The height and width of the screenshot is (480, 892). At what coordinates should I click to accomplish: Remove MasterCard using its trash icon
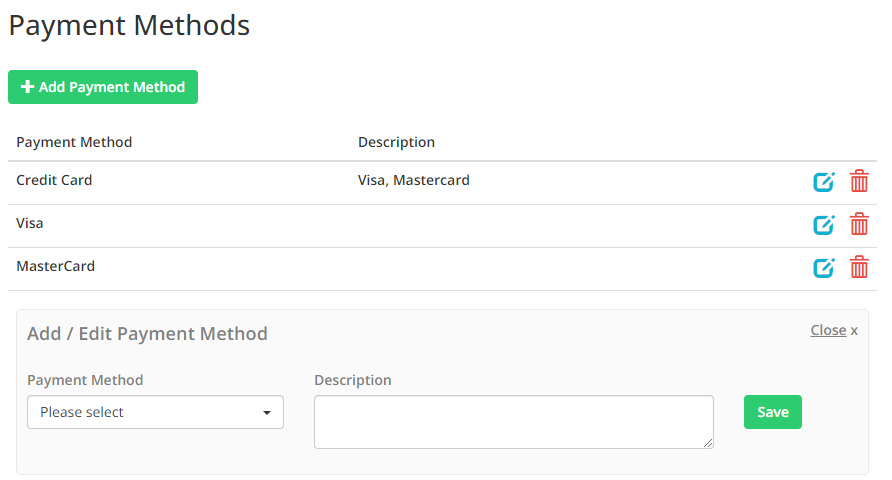(859, 268)
